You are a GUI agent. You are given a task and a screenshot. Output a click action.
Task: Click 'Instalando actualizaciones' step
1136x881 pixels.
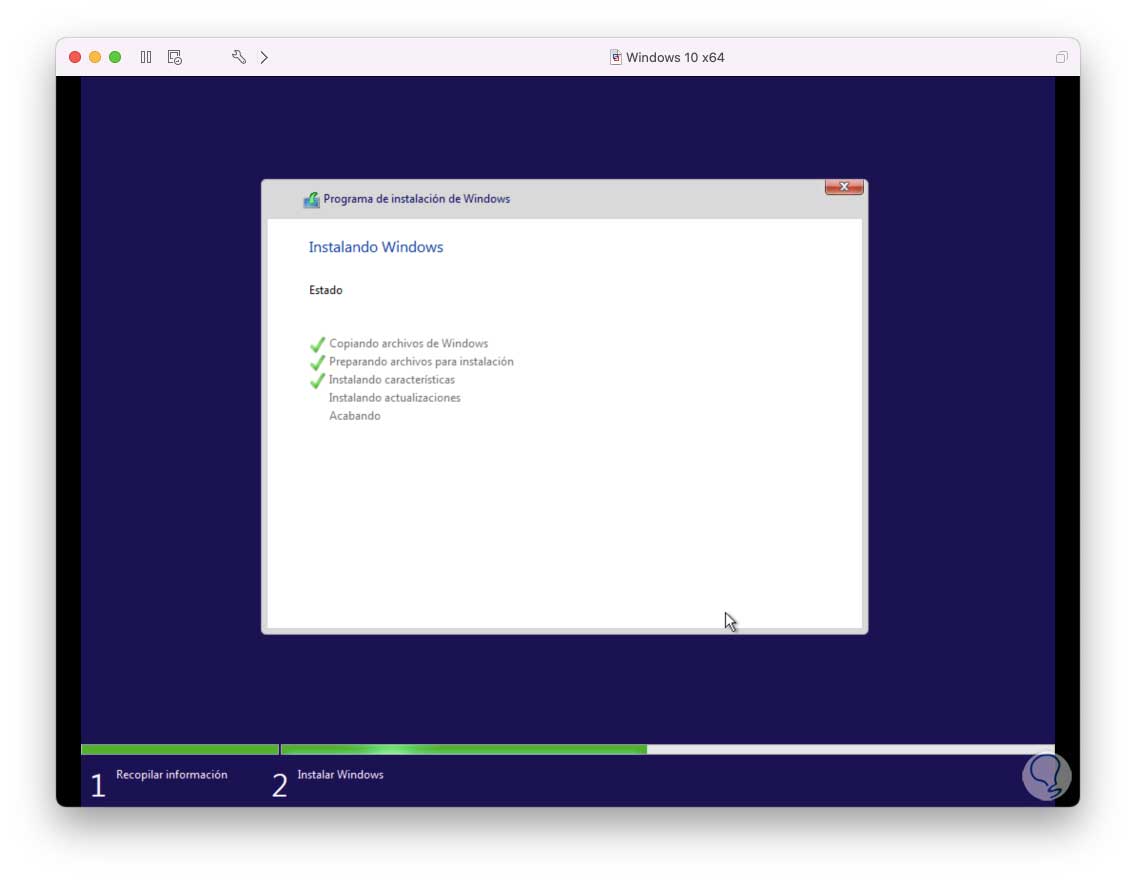[395, 398]
